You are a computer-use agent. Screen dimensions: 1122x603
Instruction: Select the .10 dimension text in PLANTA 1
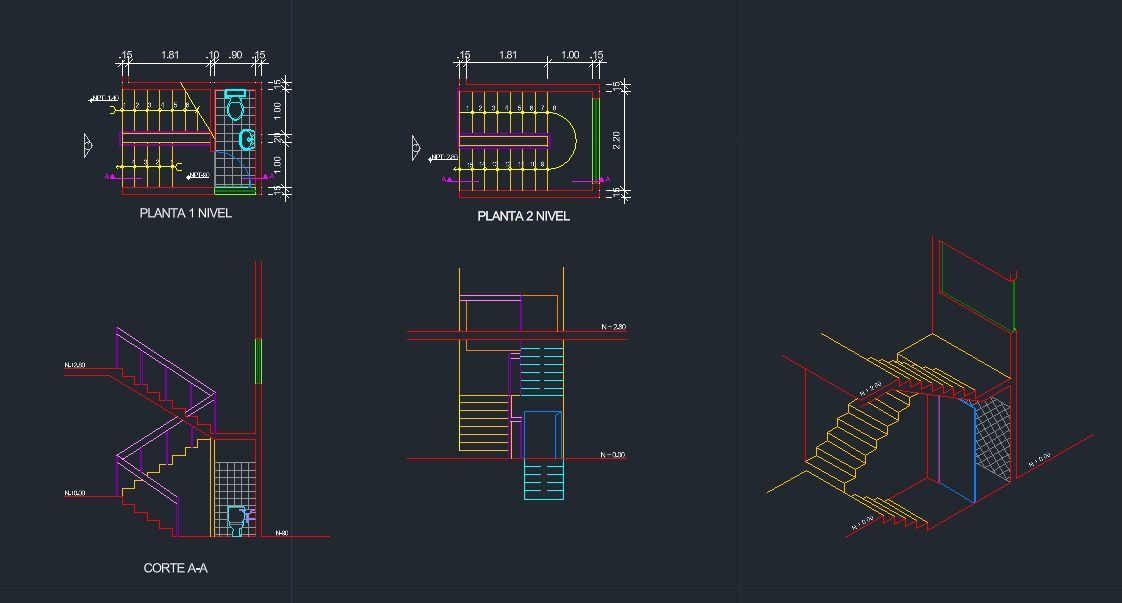pyautogui.click(x=213, y=55)
